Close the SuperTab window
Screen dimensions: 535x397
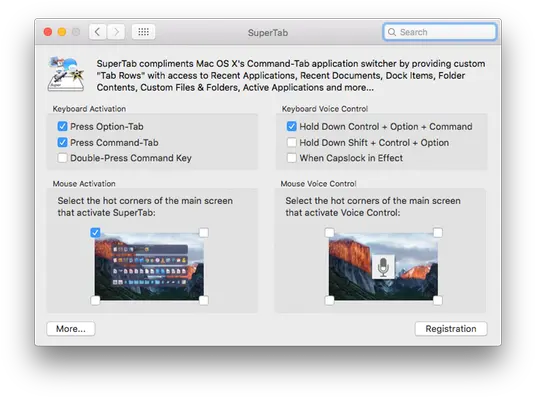48,32
